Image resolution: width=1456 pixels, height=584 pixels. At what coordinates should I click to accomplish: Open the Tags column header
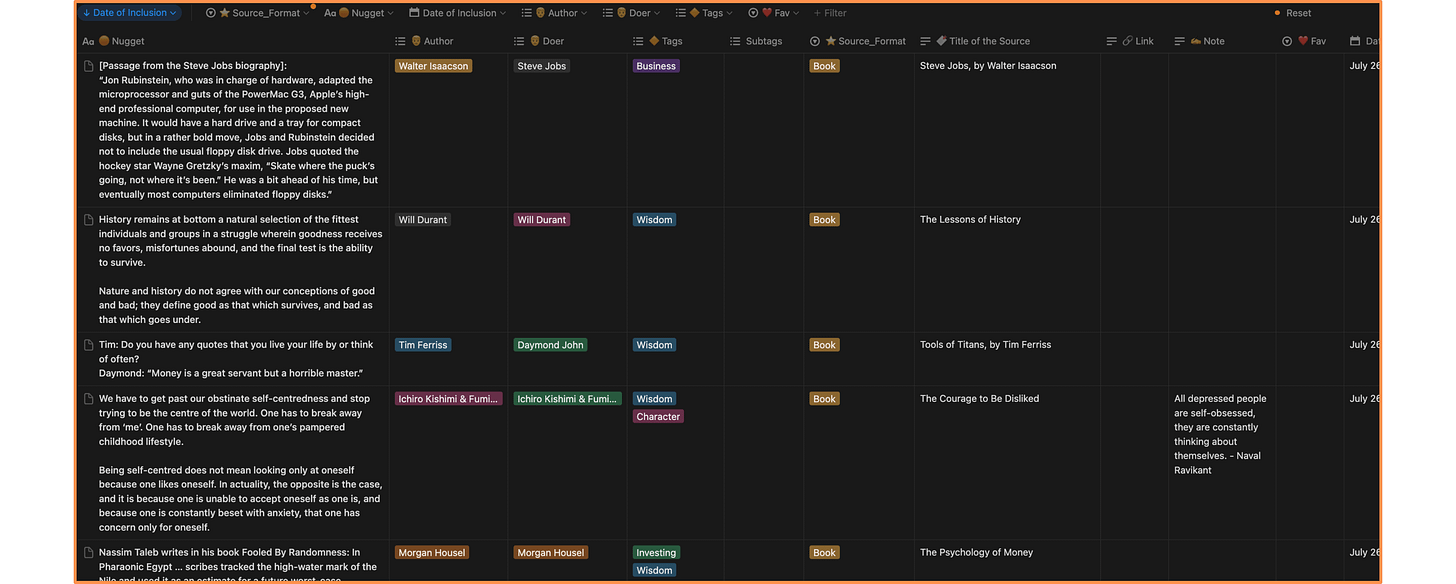676,41
